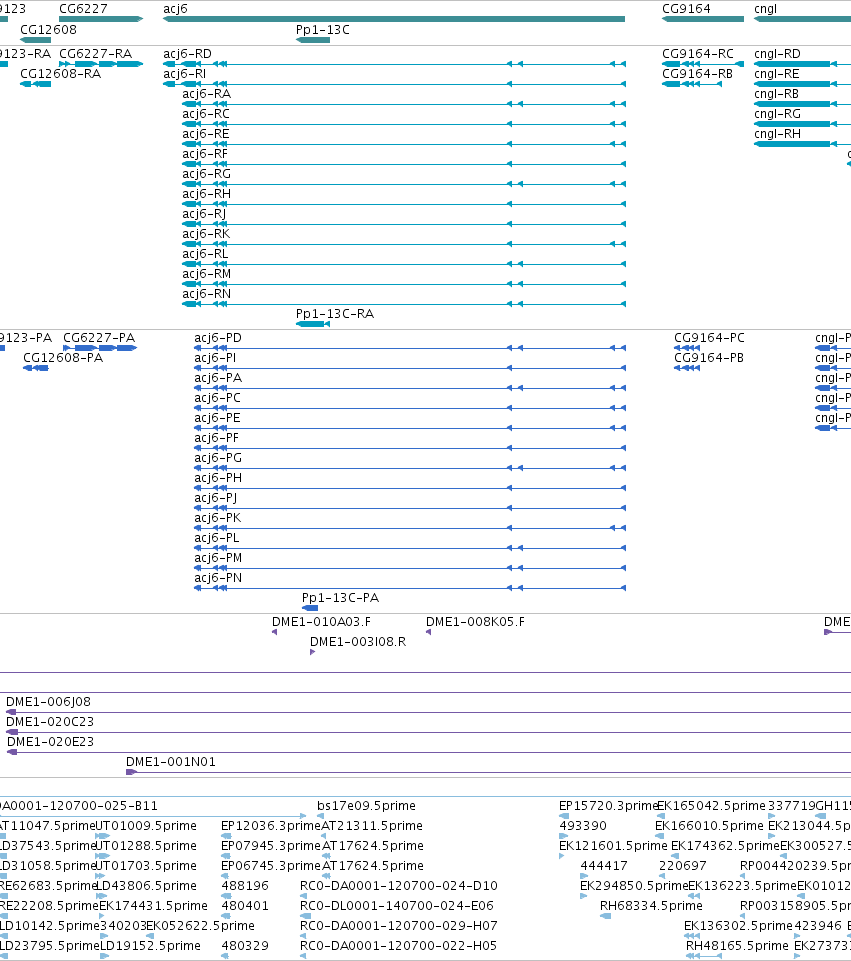Viewport: 851px width, 961px height.
Task: Click the acj6-RJ transcript label
Action: tap(204, 214)
